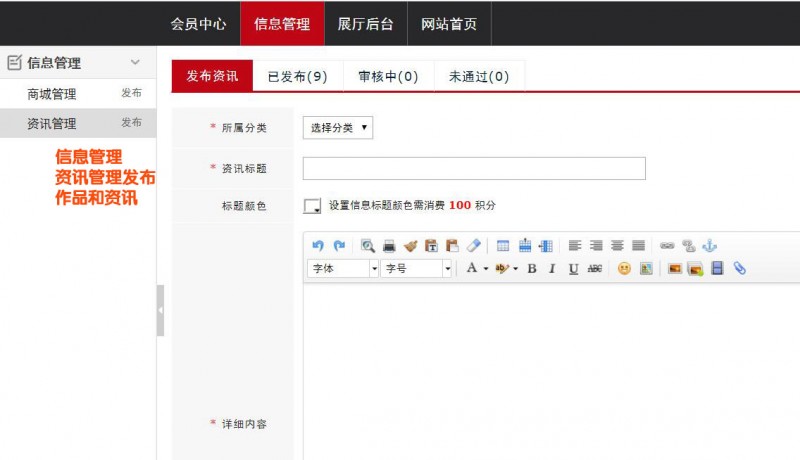Open the 标题颜色 color picker swatch

tap(312, 206)
